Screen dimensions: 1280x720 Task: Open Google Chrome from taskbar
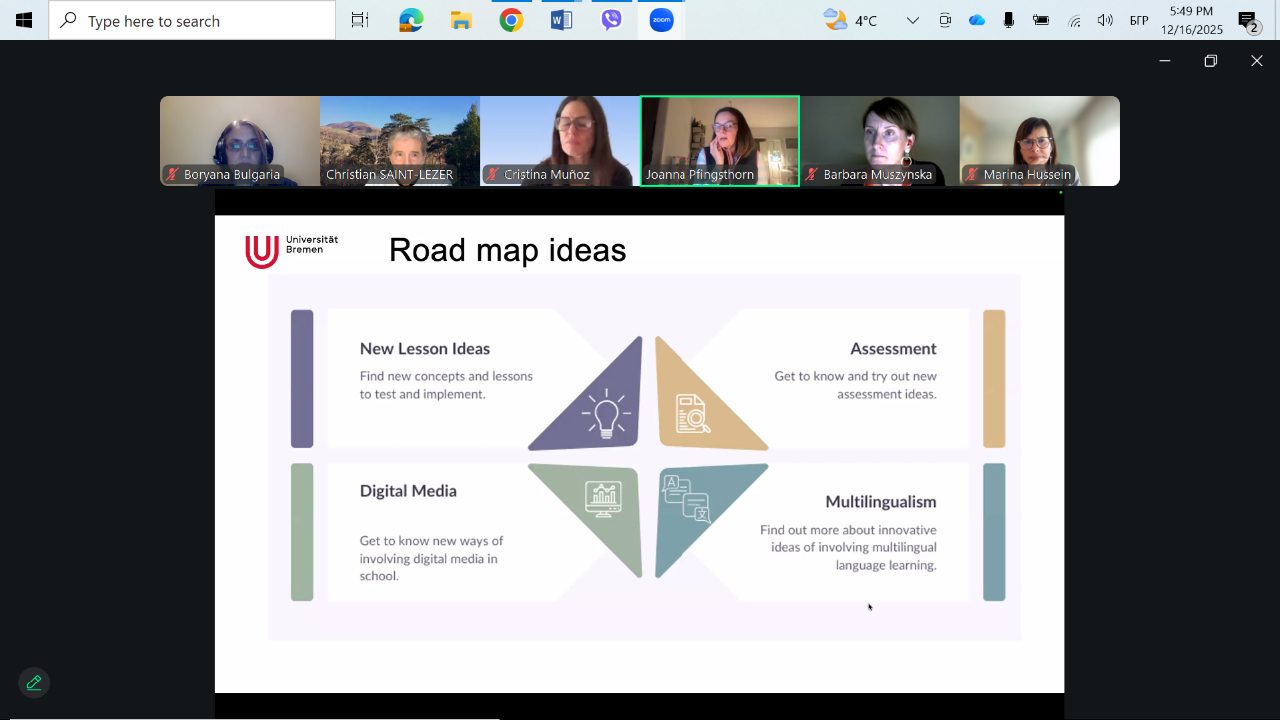click(511, 20)
